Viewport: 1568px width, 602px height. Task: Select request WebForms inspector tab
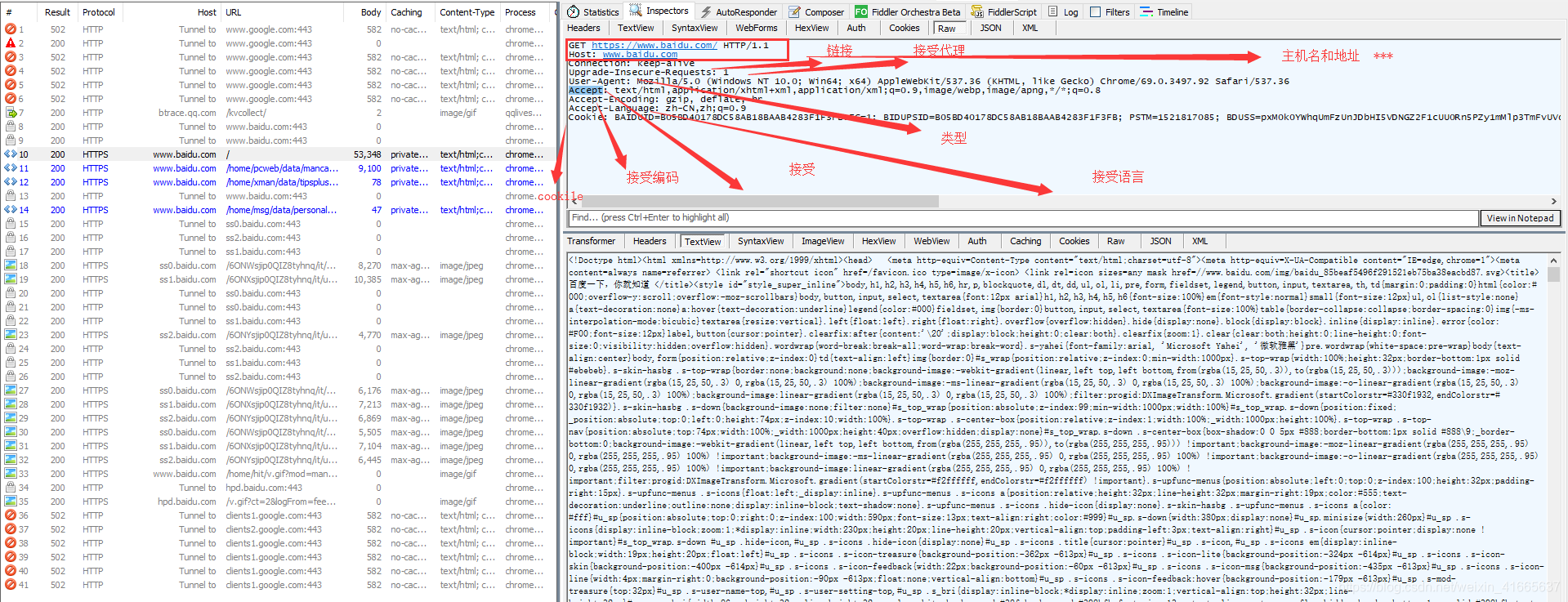click(757, 28)
